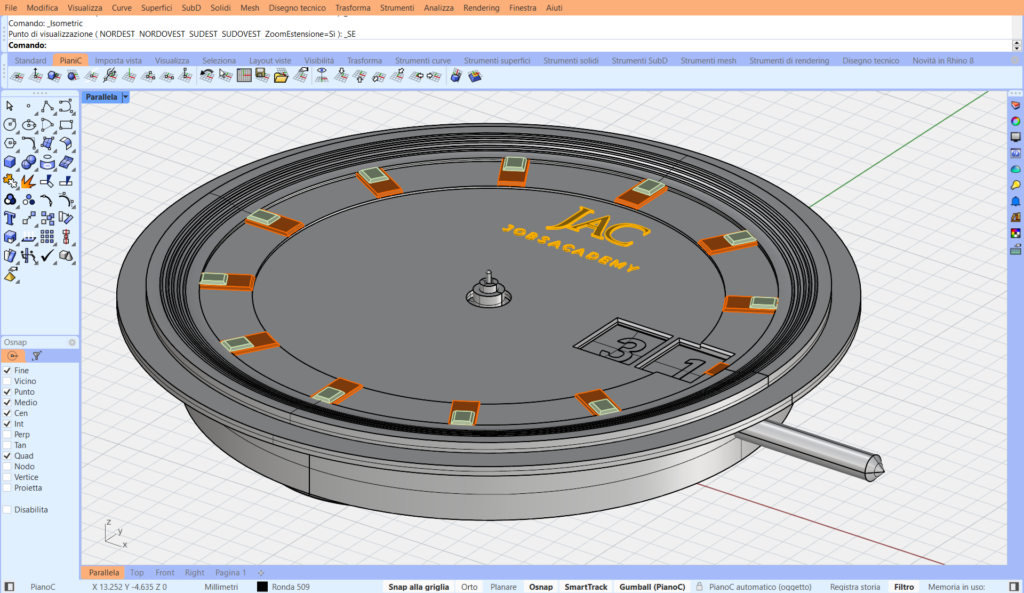Image resolution: width=1024 pixels, height=593 pixels.
Task: Open the PianoC coordinate system selector
Action: pos(42,586)
